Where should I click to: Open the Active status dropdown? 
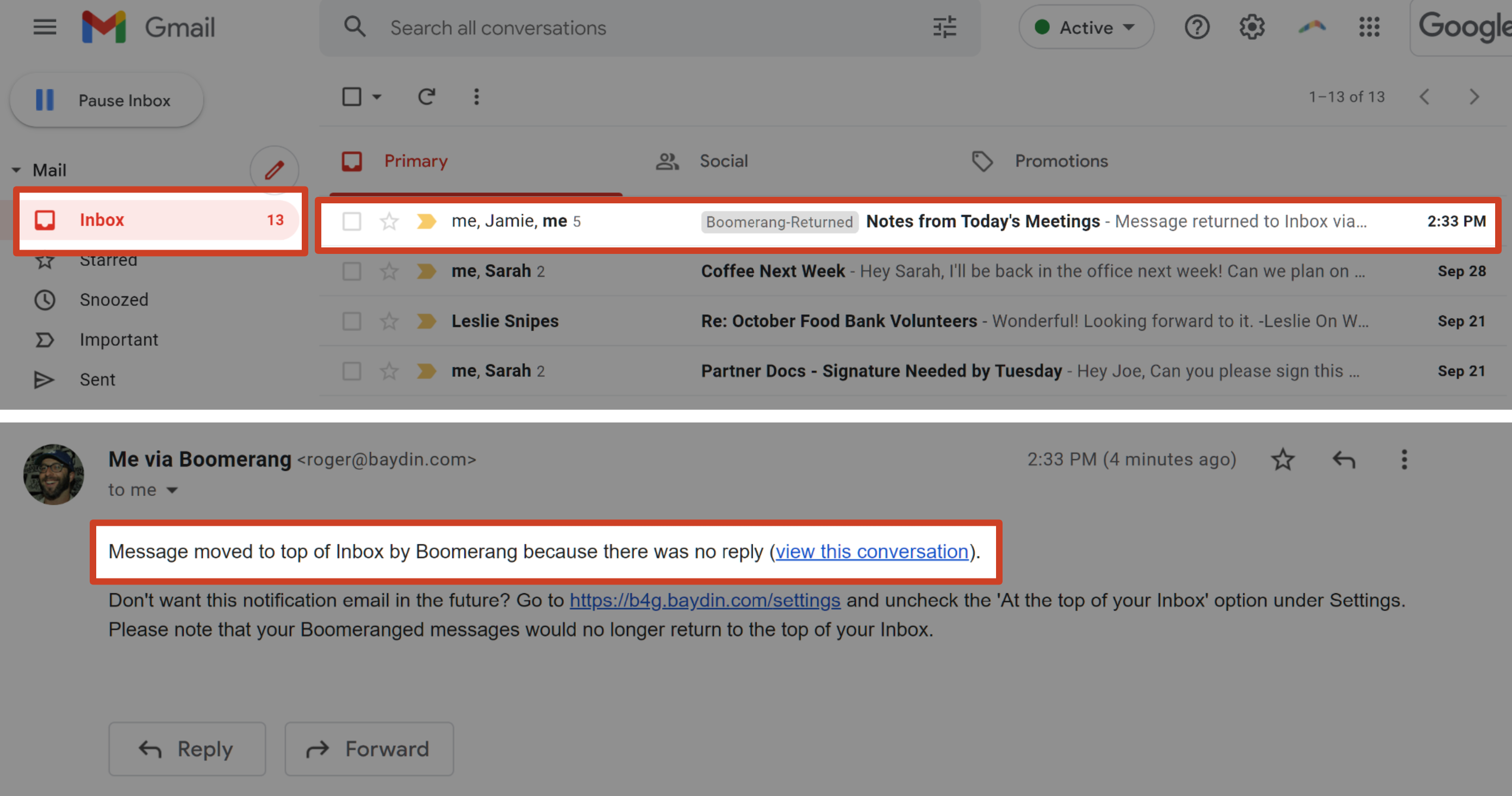1086,27
